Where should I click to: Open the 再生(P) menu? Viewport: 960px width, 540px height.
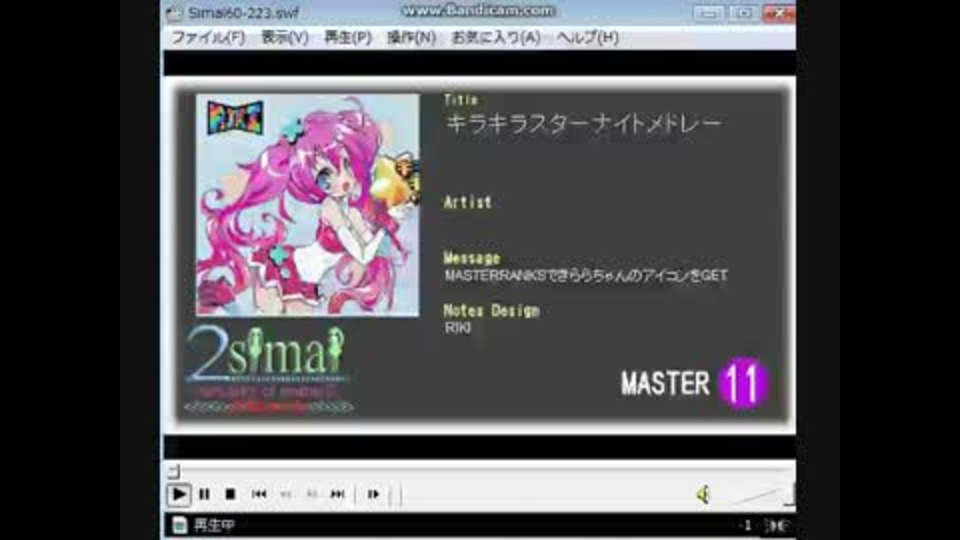[348, 38]
